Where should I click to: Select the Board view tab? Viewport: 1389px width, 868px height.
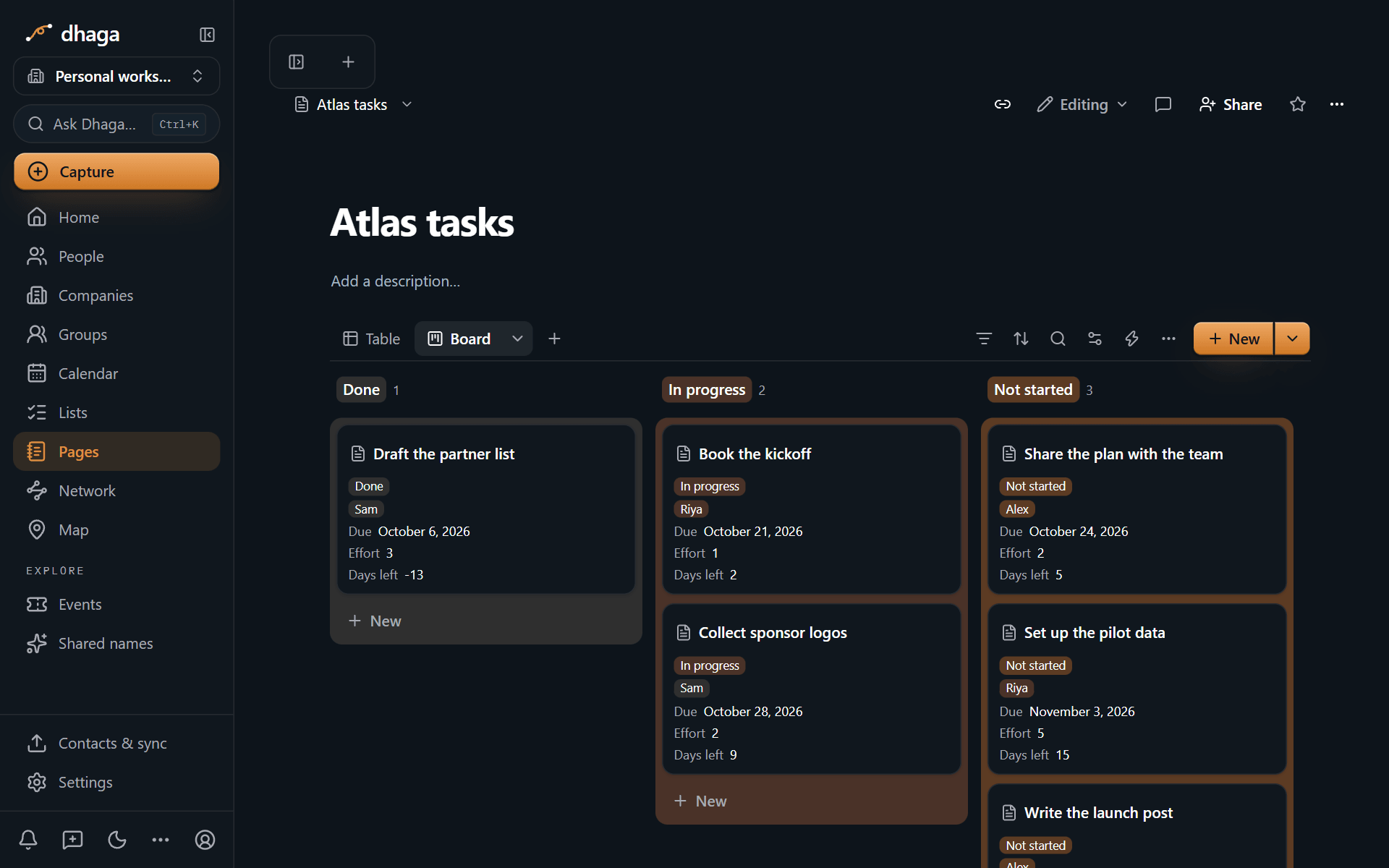point(460,339)
